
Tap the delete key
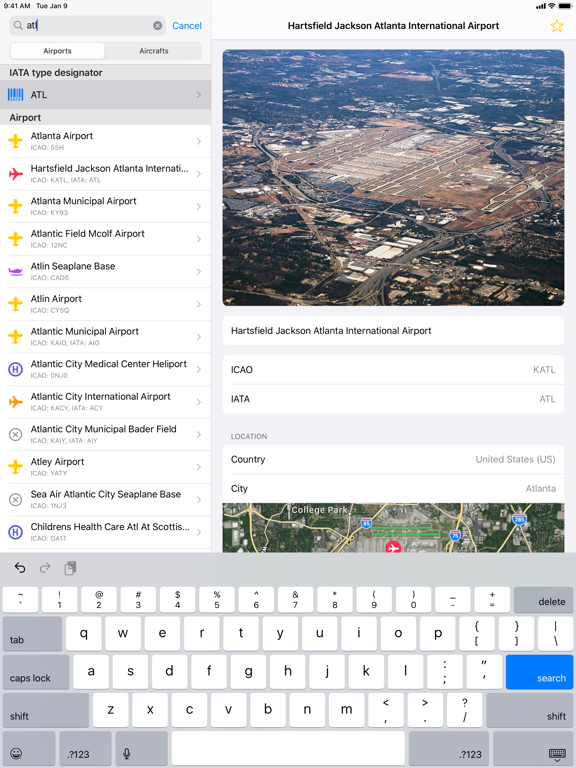pos(543,600)
